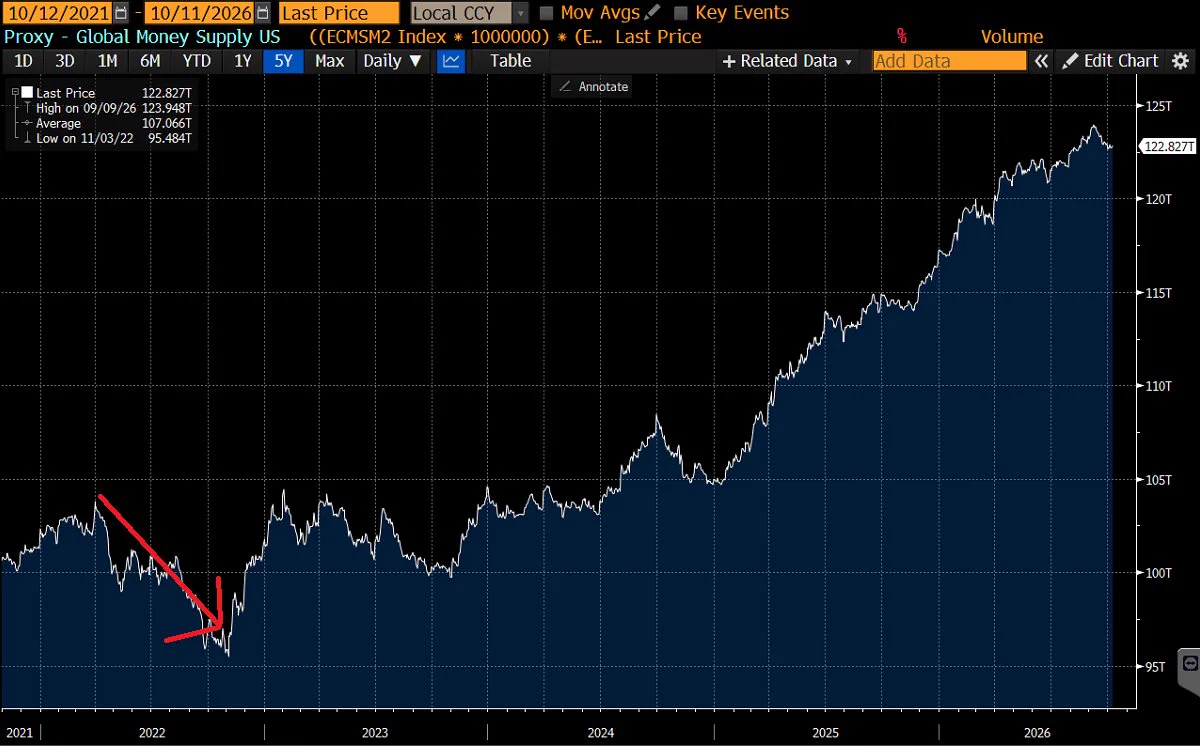Click the side widget icon at right edge
This screenshot has height=746, width=1200.
[1190, 661]
